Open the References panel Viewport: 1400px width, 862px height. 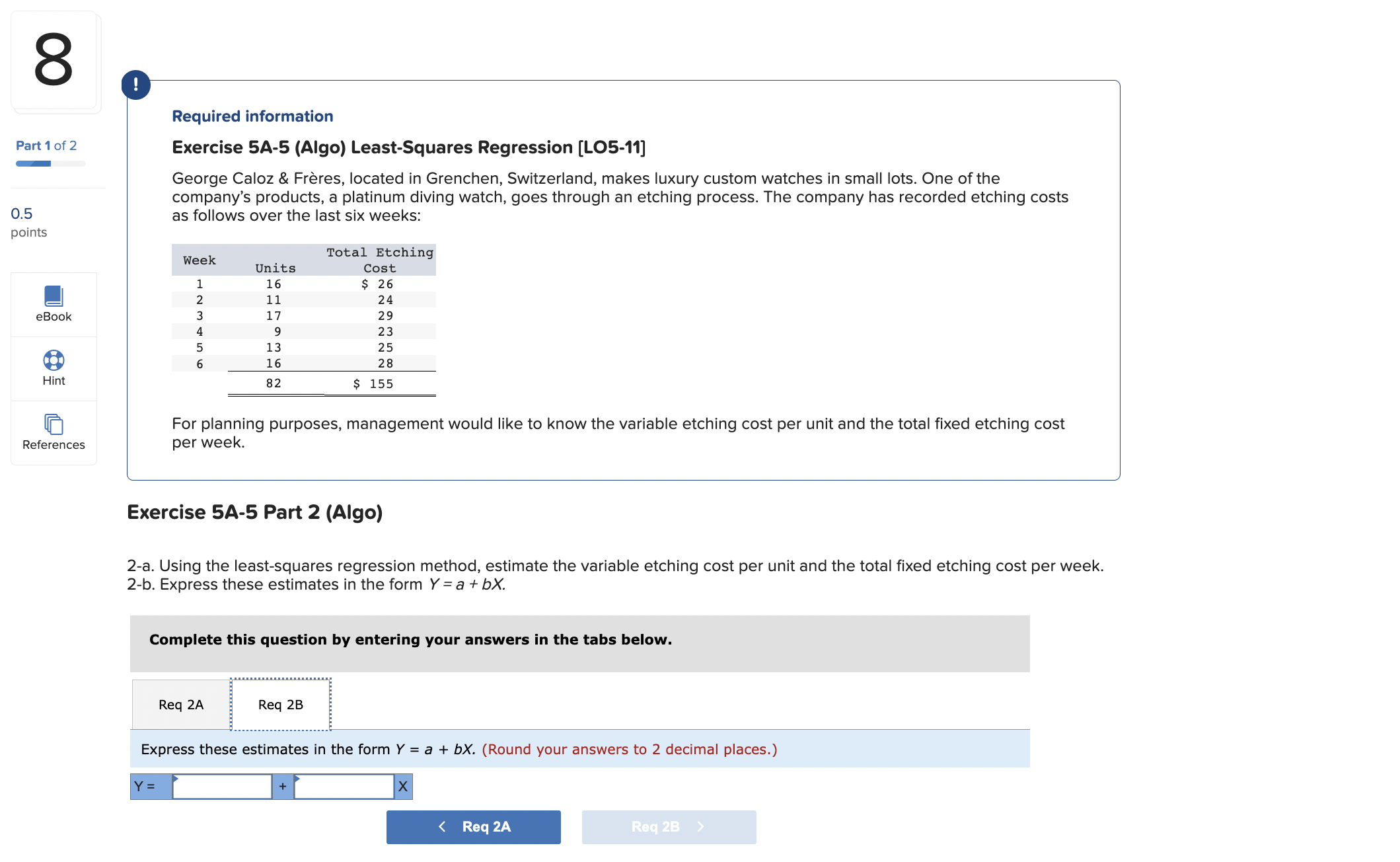click(53, 433)
